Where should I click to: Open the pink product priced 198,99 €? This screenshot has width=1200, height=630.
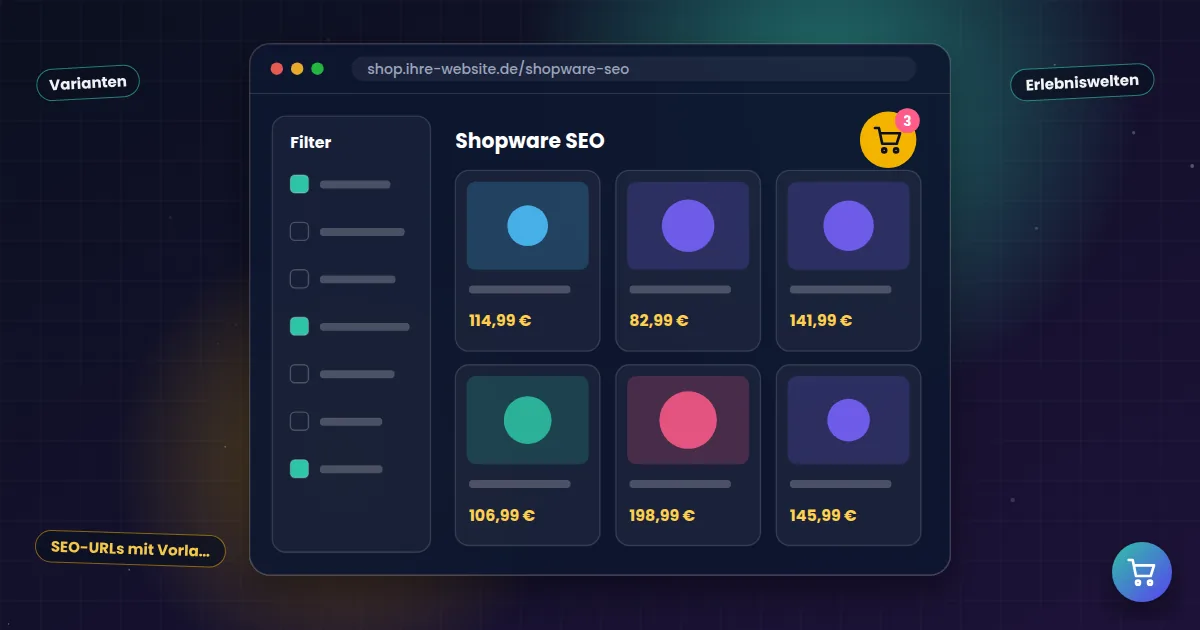point(688,420)
